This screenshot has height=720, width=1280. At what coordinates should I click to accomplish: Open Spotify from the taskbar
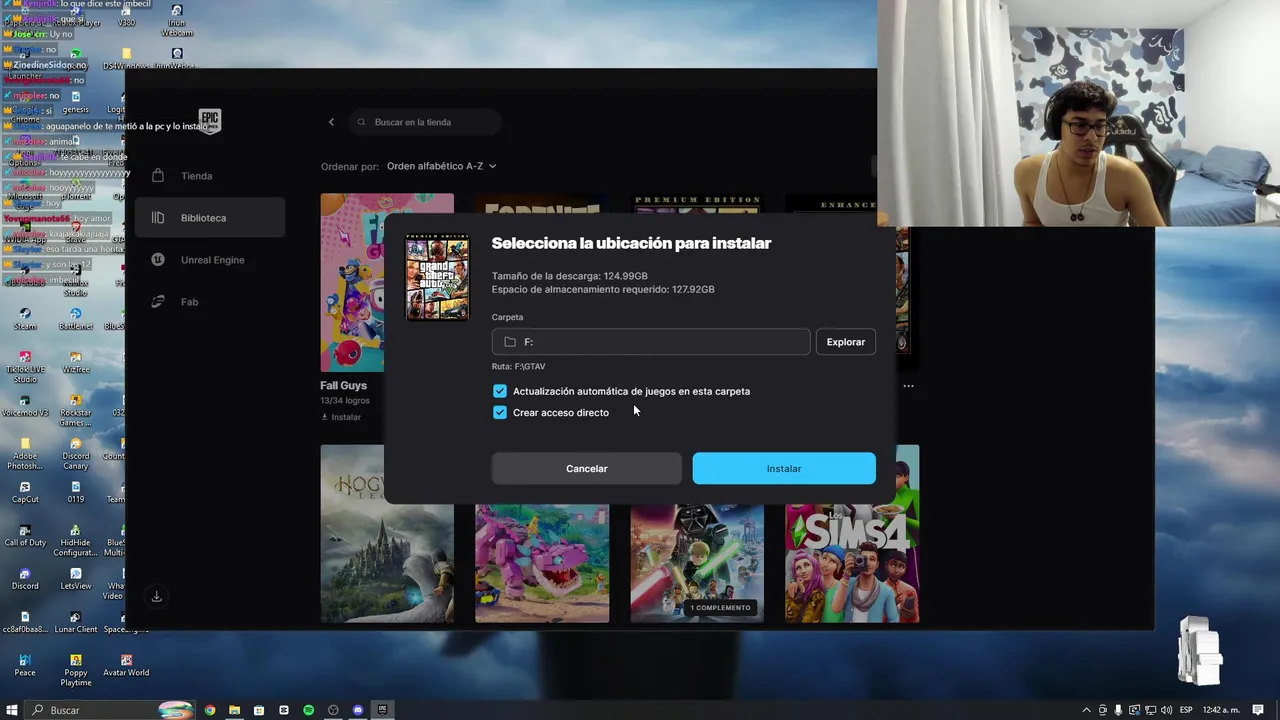308,710
